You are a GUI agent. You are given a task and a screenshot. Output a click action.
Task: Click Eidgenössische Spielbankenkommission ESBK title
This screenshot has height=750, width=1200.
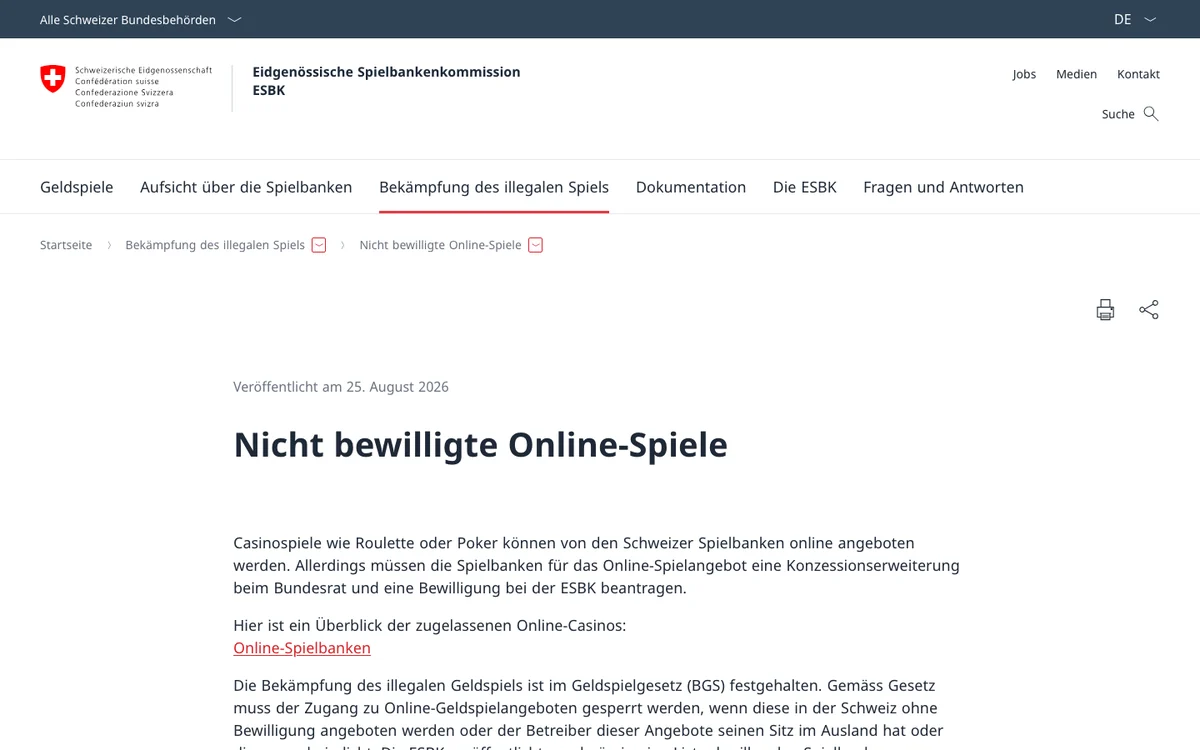386,81
